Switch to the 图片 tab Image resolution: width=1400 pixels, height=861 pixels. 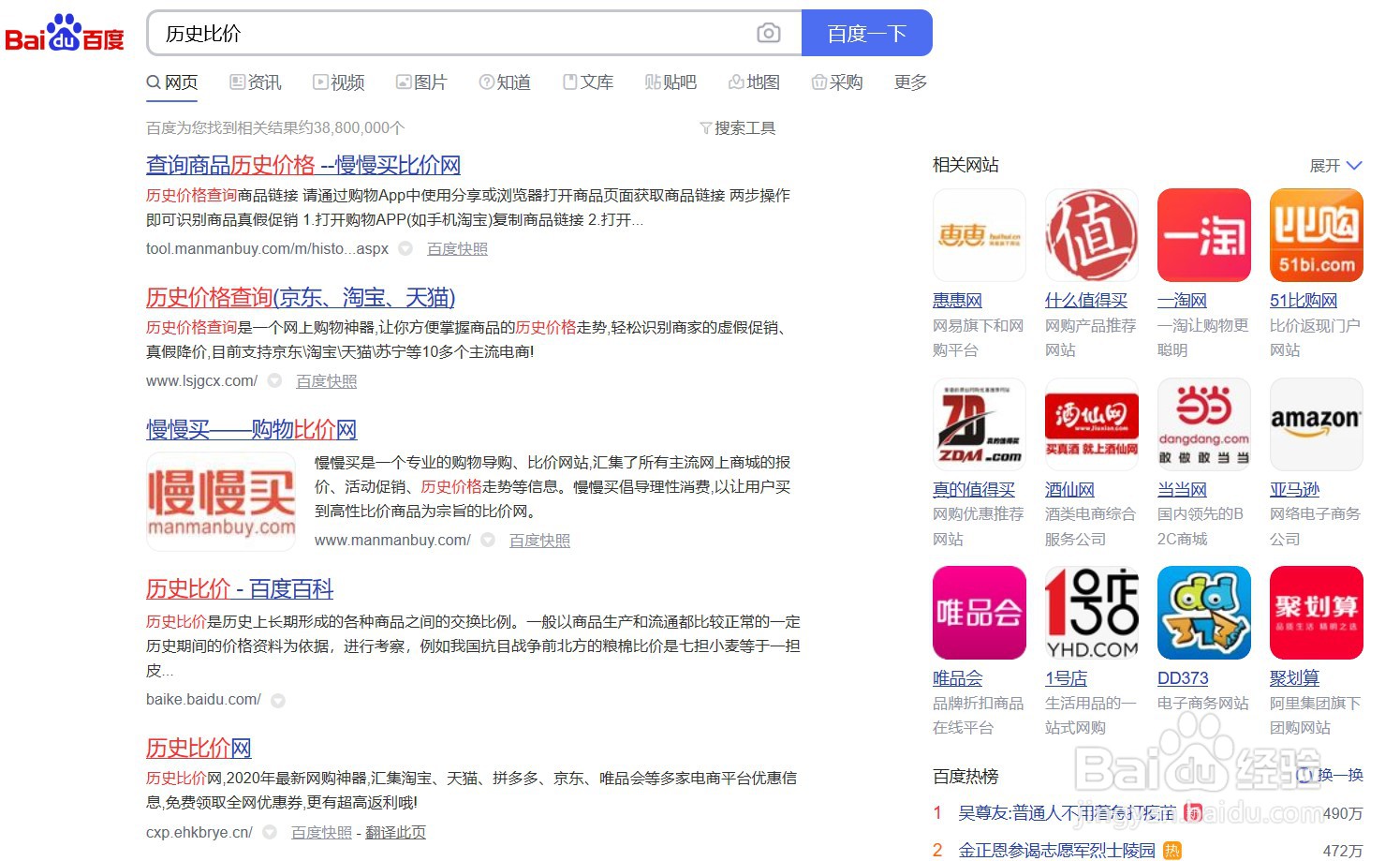click(421, 82)
